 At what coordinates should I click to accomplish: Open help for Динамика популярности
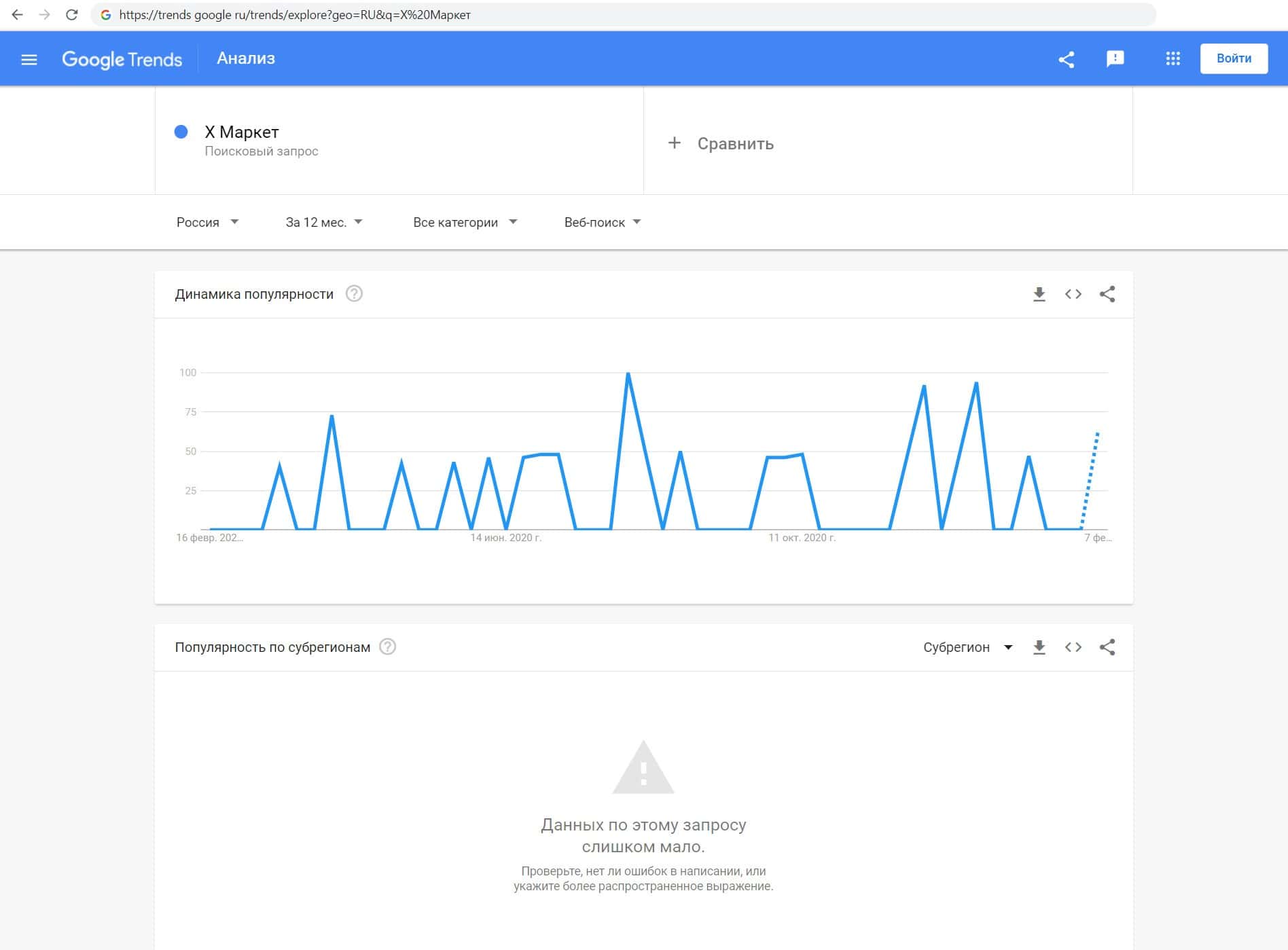354,294
